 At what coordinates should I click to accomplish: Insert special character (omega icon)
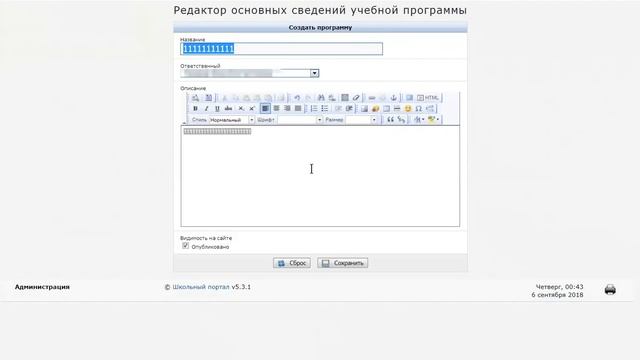(x=418, y=109)
